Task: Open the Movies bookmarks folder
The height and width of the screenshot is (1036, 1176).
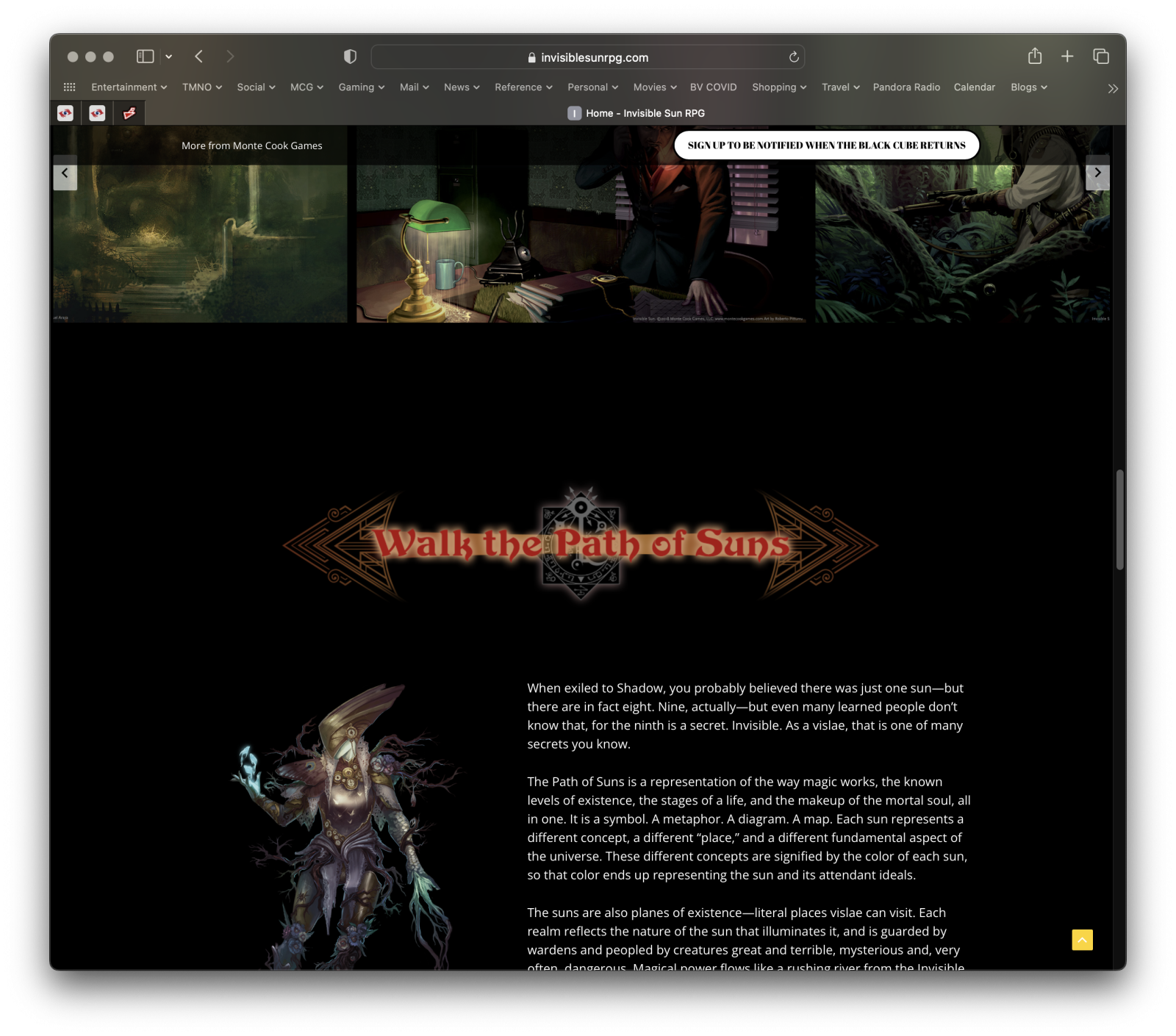Action: pos(655,87)
